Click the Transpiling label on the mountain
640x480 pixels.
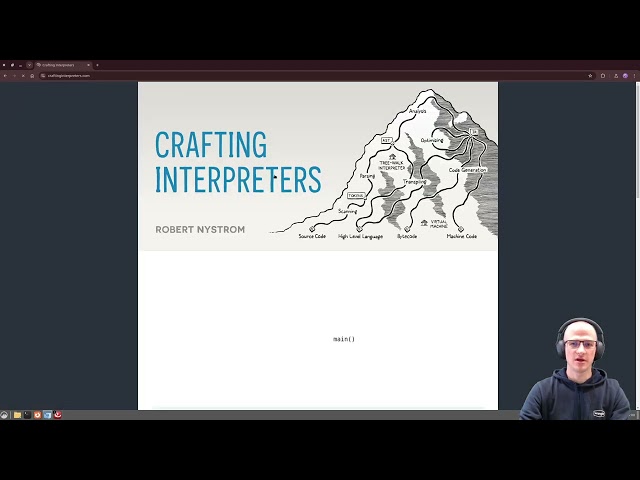tap(415, 182)
